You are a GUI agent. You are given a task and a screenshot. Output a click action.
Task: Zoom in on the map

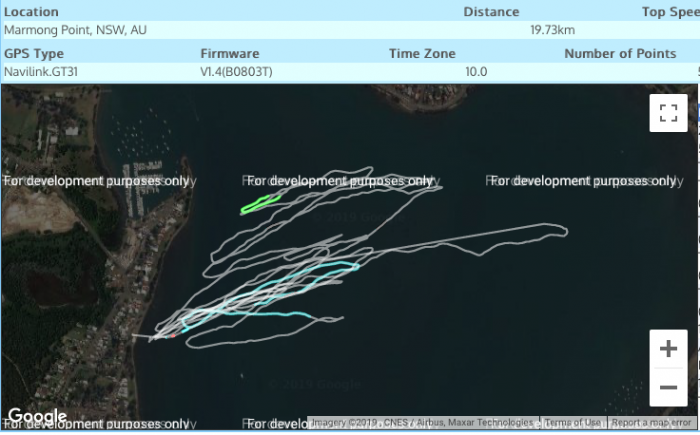pyautogui.click(x=668, y=349)
